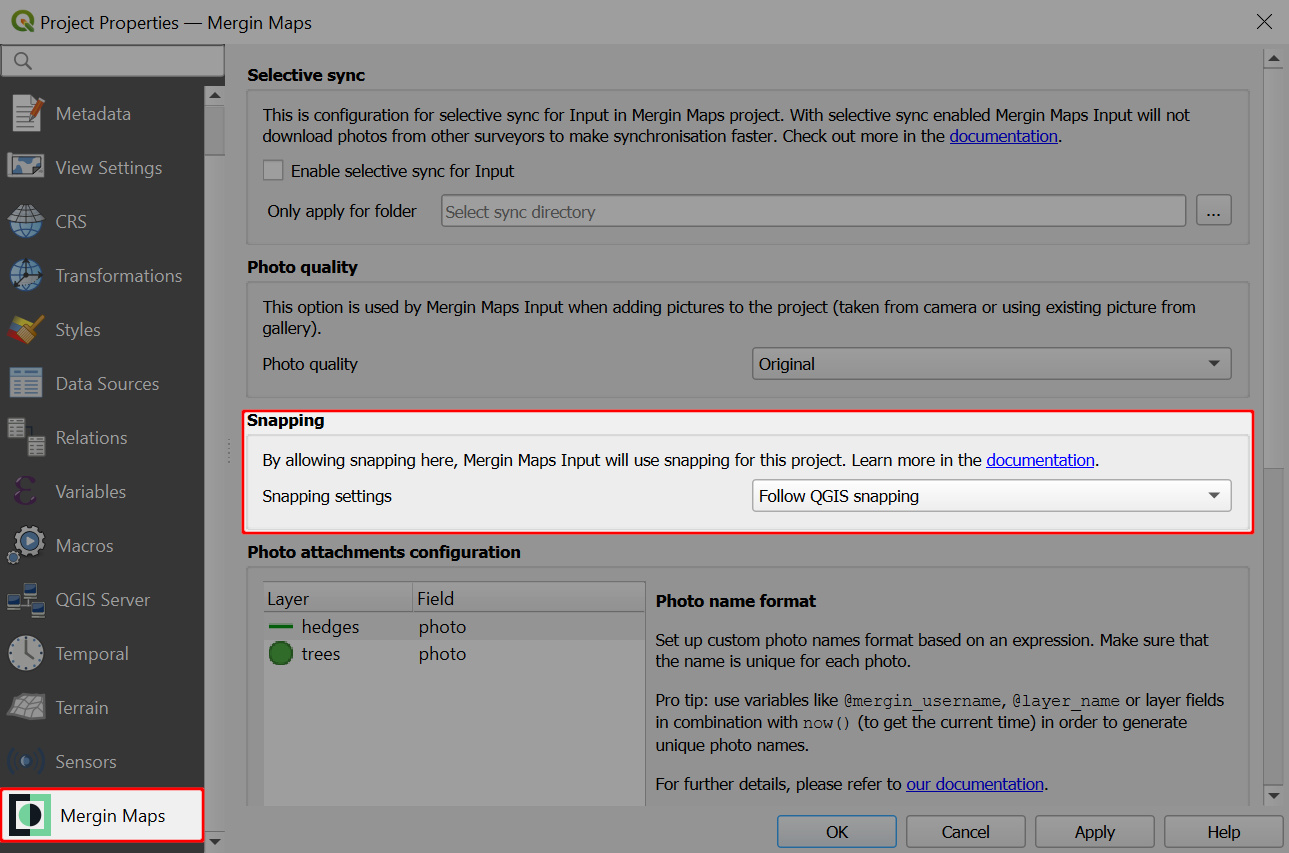Open selective sync documentation link
Viewport: 1289px width, 853px height.
tap(1003, 136)
